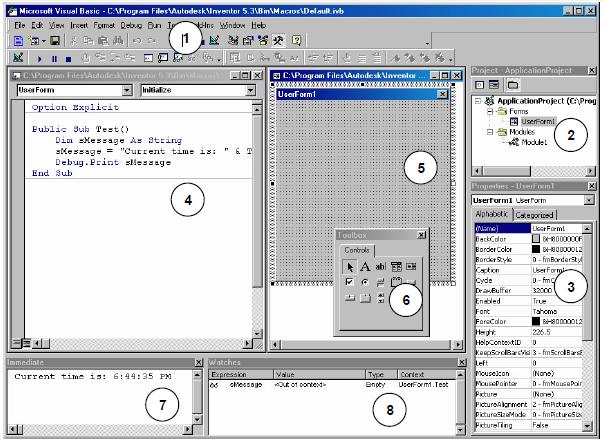This screenshot has height=443, width=604.
Task: Click the Find binoculars icon
Action: tap(118, 40)
